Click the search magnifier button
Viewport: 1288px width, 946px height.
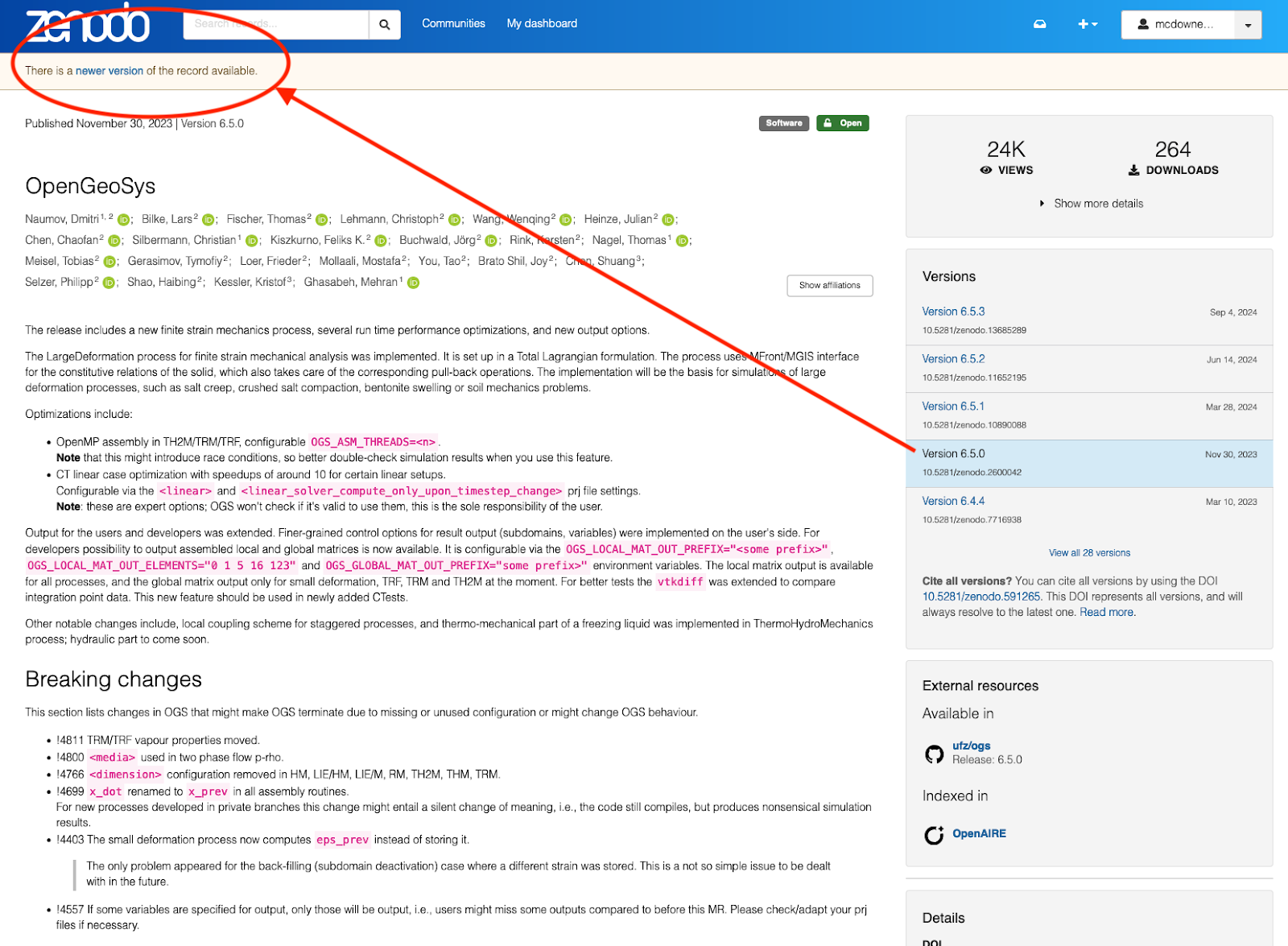tap(385, 24)
